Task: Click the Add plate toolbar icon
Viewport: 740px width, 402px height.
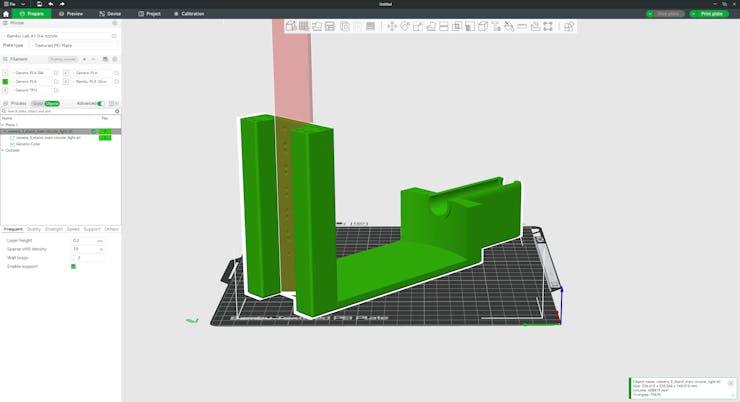Action: click(304, 26)
